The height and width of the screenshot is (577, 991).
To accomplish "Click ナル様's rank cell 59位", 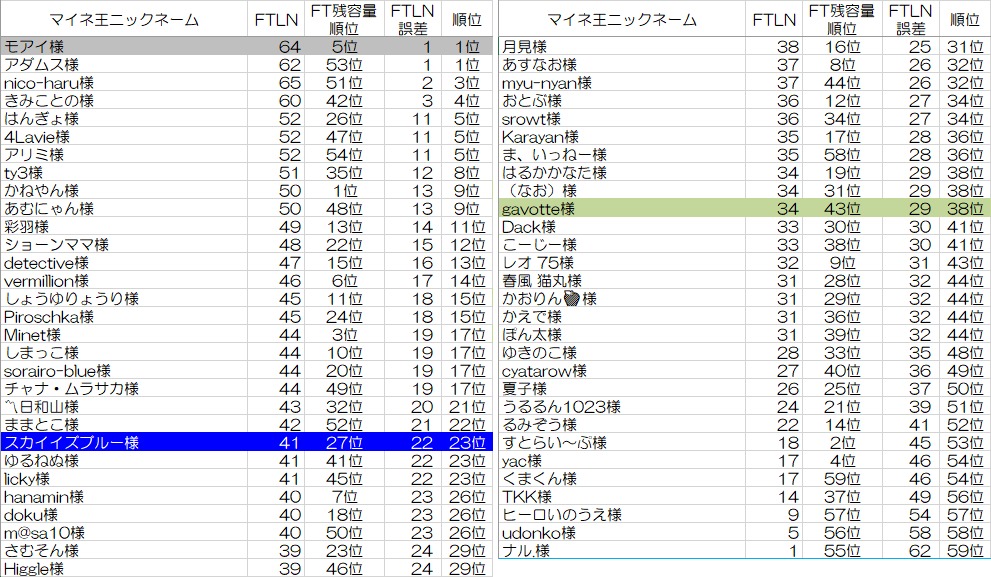I will pos(964,551).
